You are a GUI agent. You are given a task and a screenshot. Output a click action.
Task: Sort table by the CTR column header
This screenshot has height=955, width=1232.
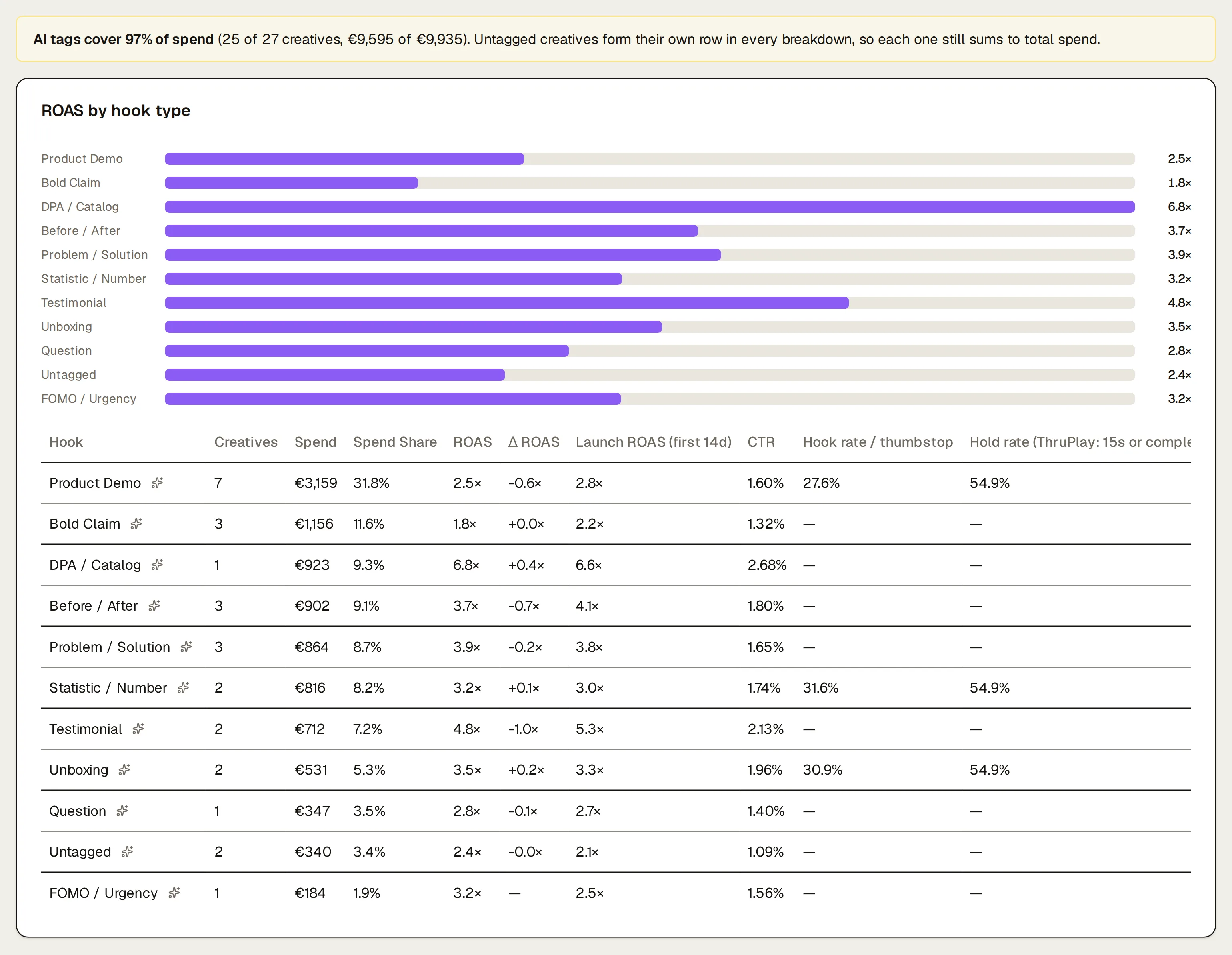point(761,442)
